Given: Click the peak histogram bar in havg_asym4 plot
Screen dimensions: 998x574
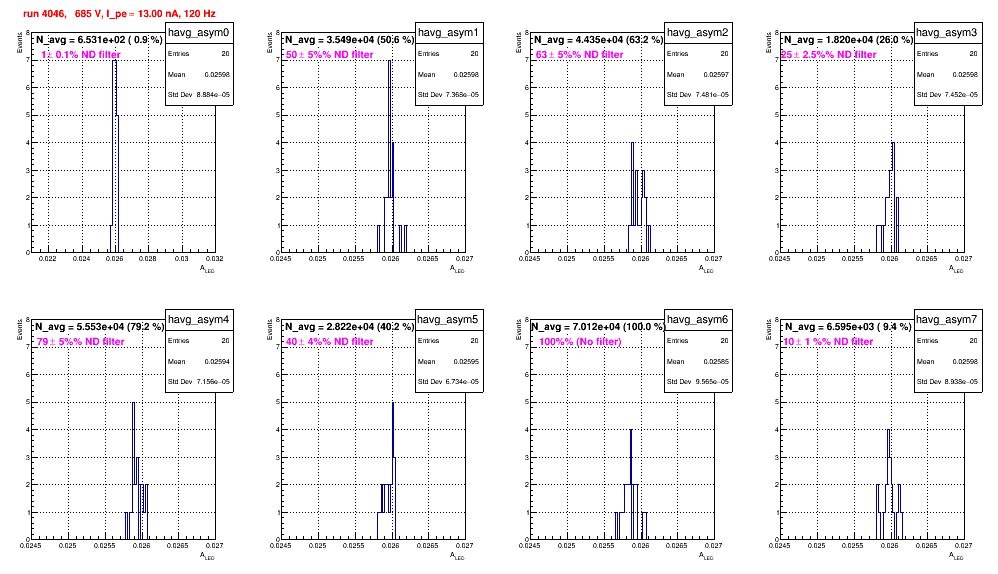Looking at the screenshot, I should tap(134, 471).
